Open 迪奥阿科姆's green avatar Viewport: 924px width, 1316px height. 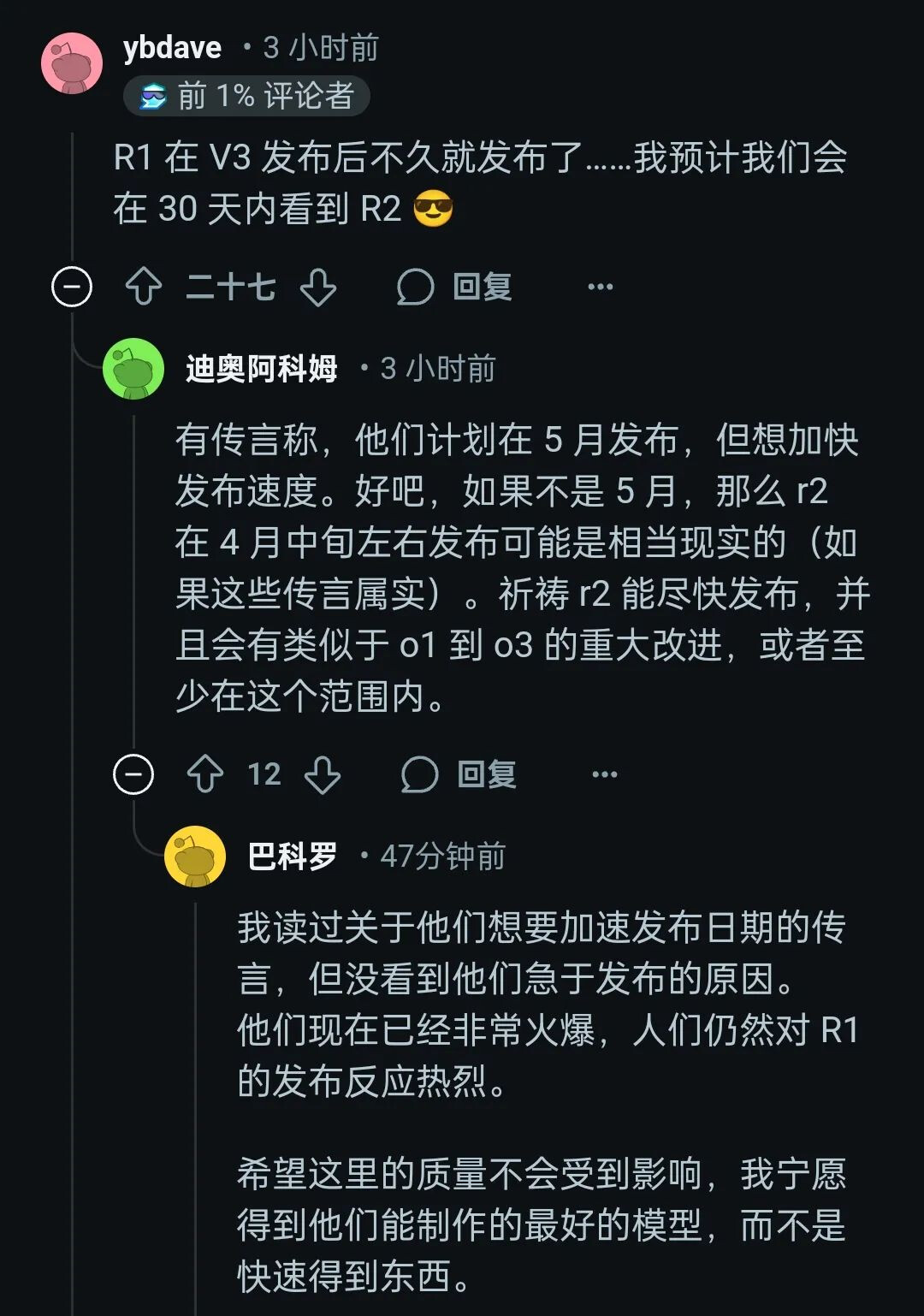(x=133, y=369)
